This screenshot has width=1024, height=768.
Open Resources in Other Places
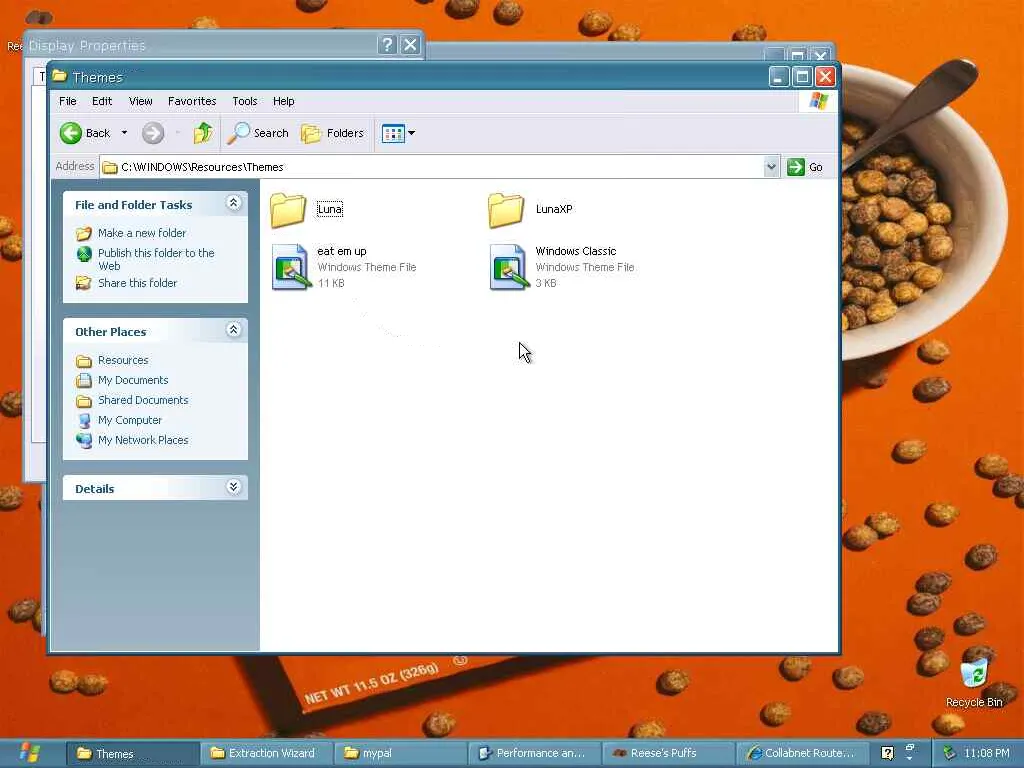coord(123,360)
